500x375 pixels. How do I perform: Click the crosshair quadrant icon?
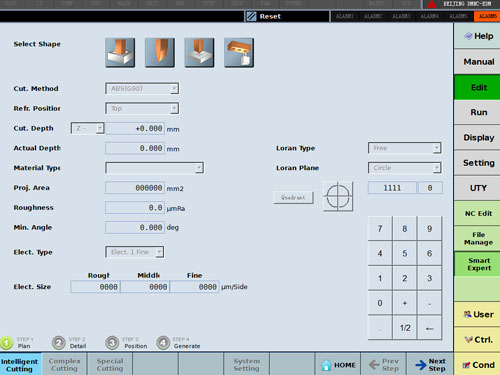tap(338, 196)
